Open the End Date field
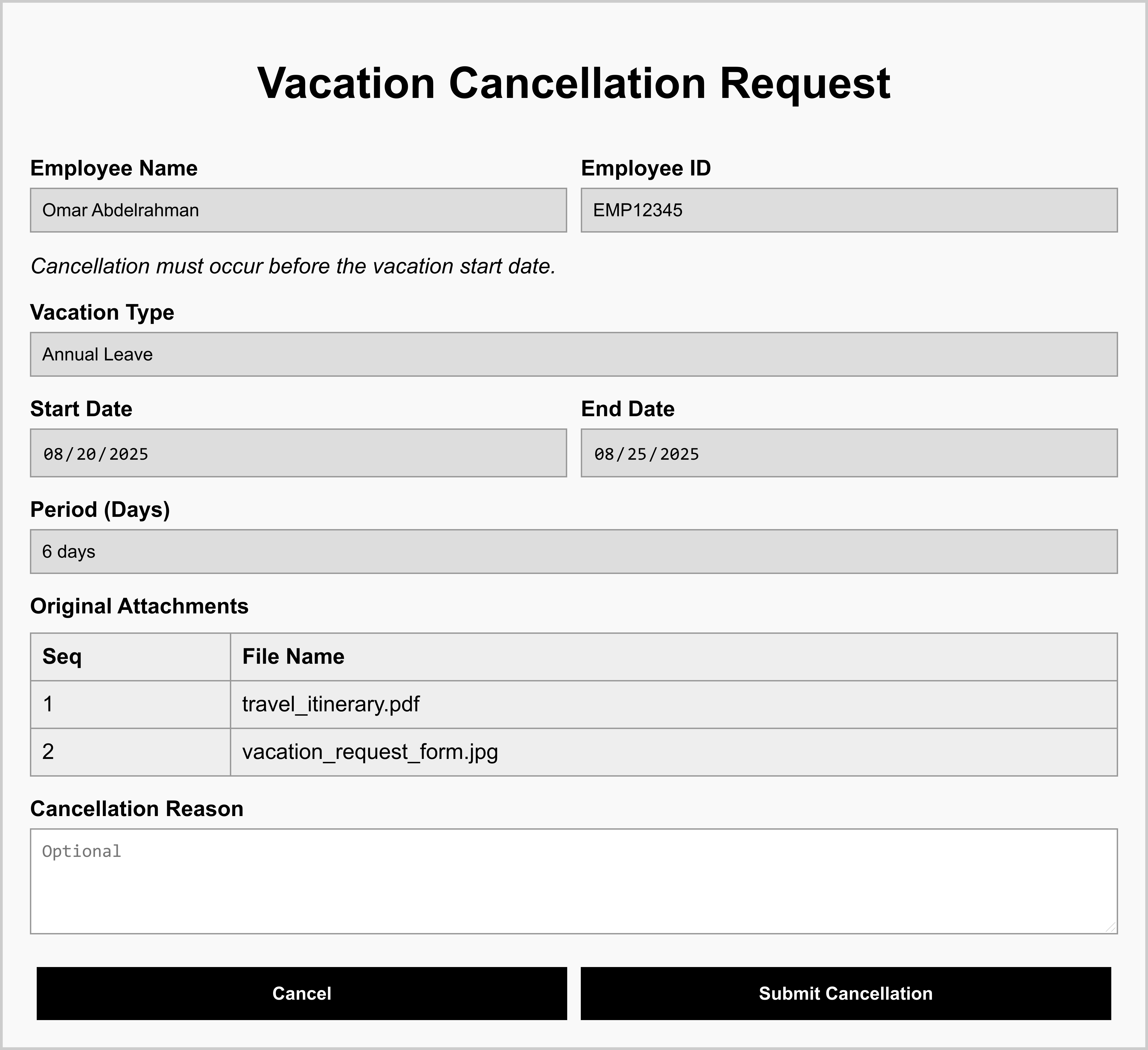This screenshot has height=1050, width=1148. (x=848, y=453)
